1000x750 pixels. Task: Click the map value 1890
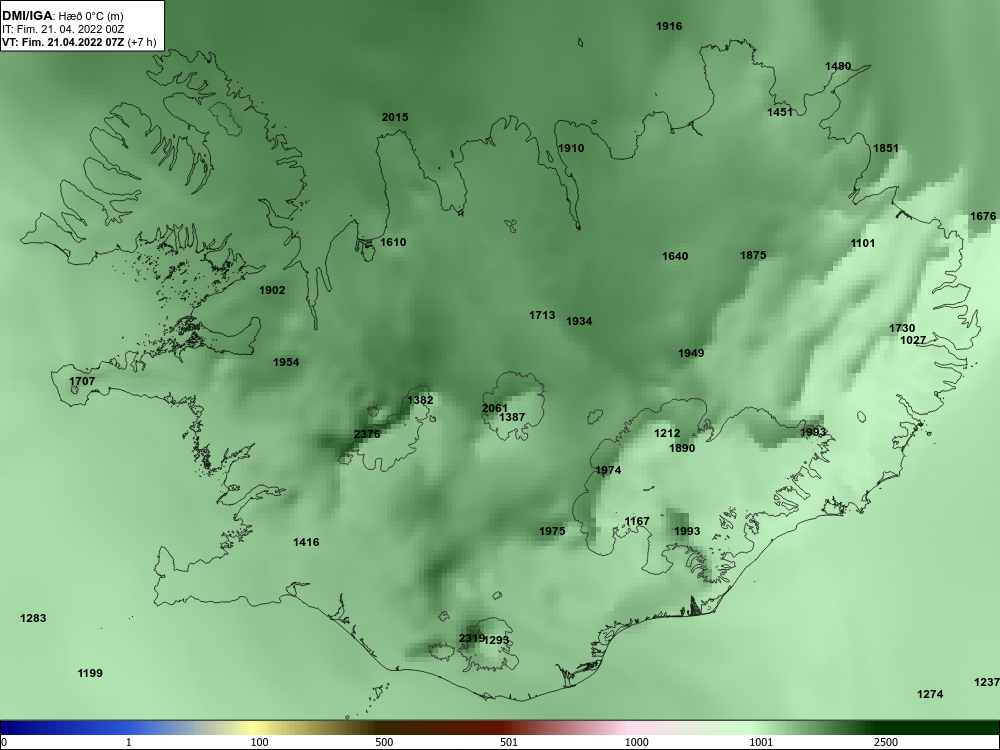(682, 448)
